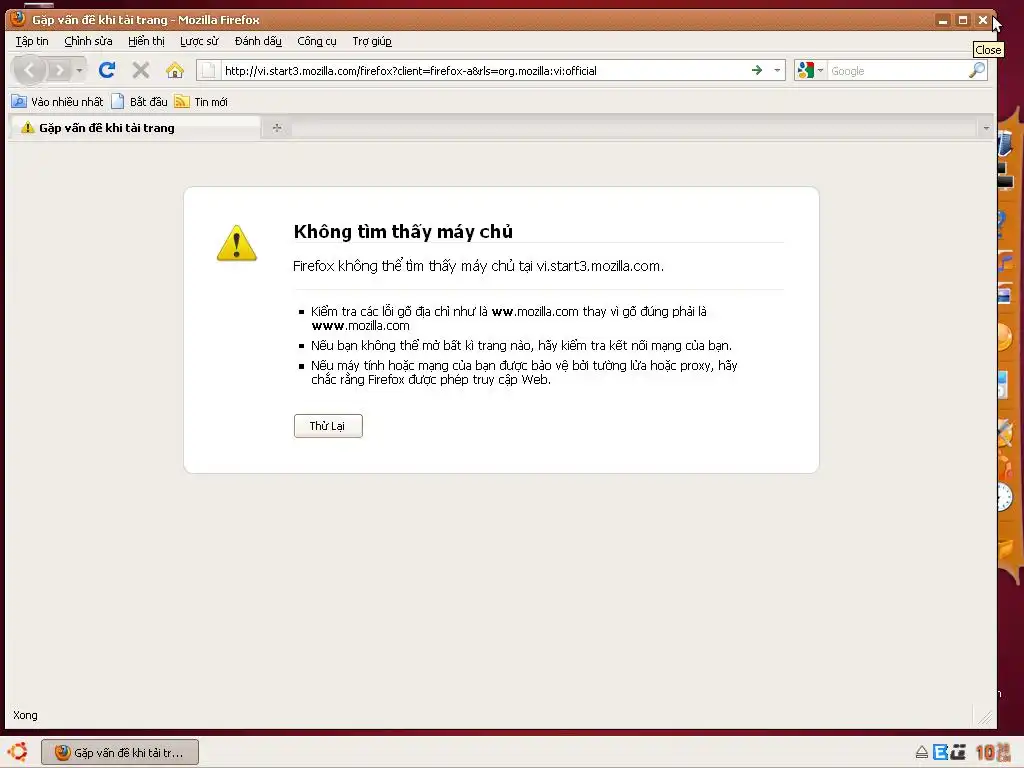Maximize the Firefox window

point(963,20)
